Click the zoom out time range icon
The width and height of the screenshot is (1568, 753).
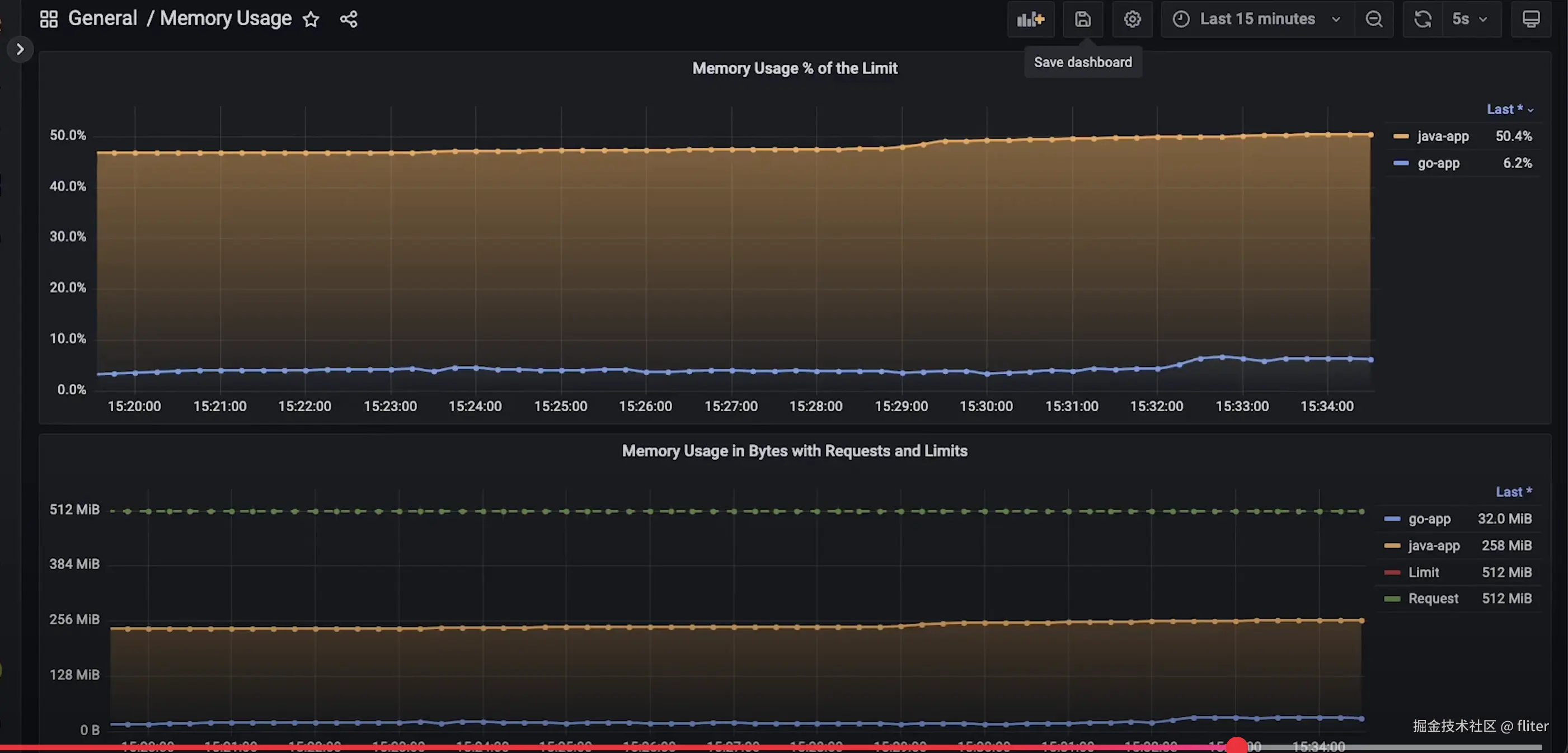pos(1373,20)
